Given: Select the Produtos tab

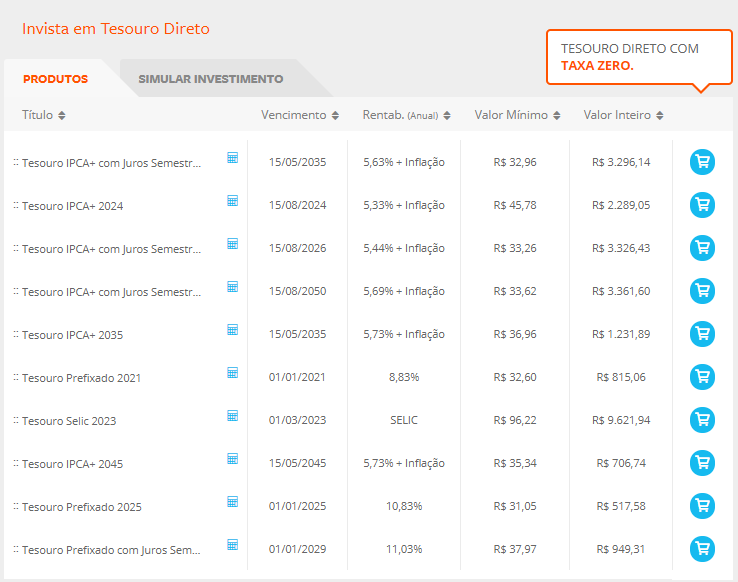Looking at the screenshot, I should [x=56, y=79].
